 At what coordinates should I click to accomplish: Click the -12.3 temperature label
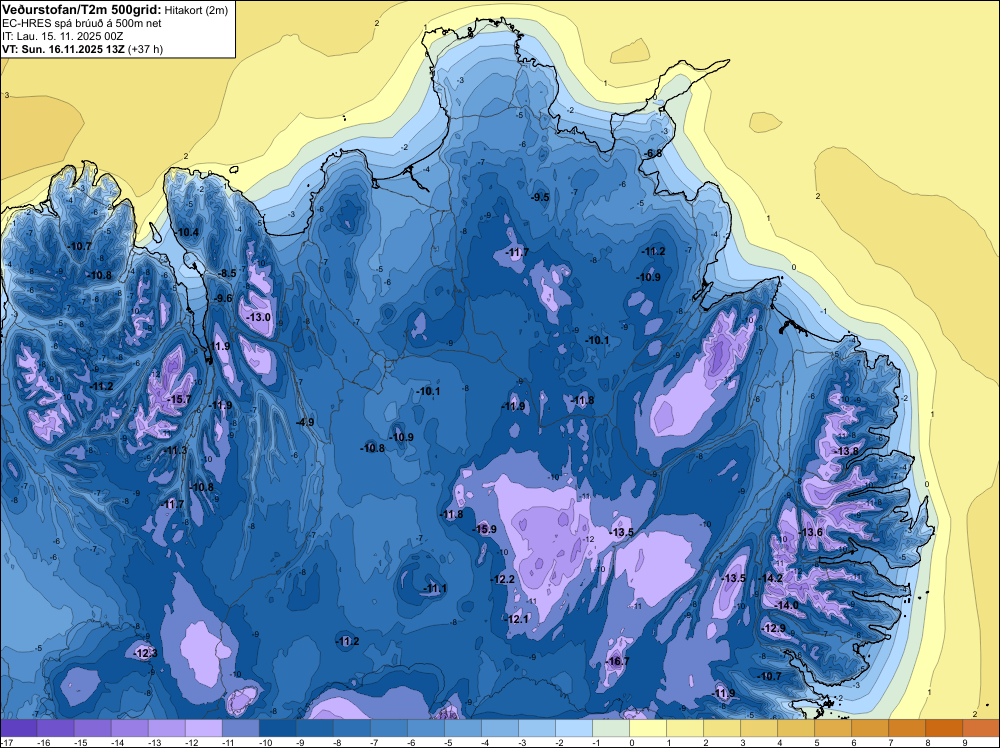pos(145,653)
